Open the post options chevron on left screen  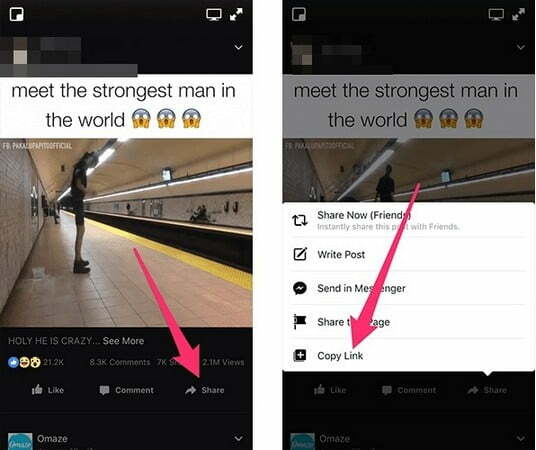238,47
